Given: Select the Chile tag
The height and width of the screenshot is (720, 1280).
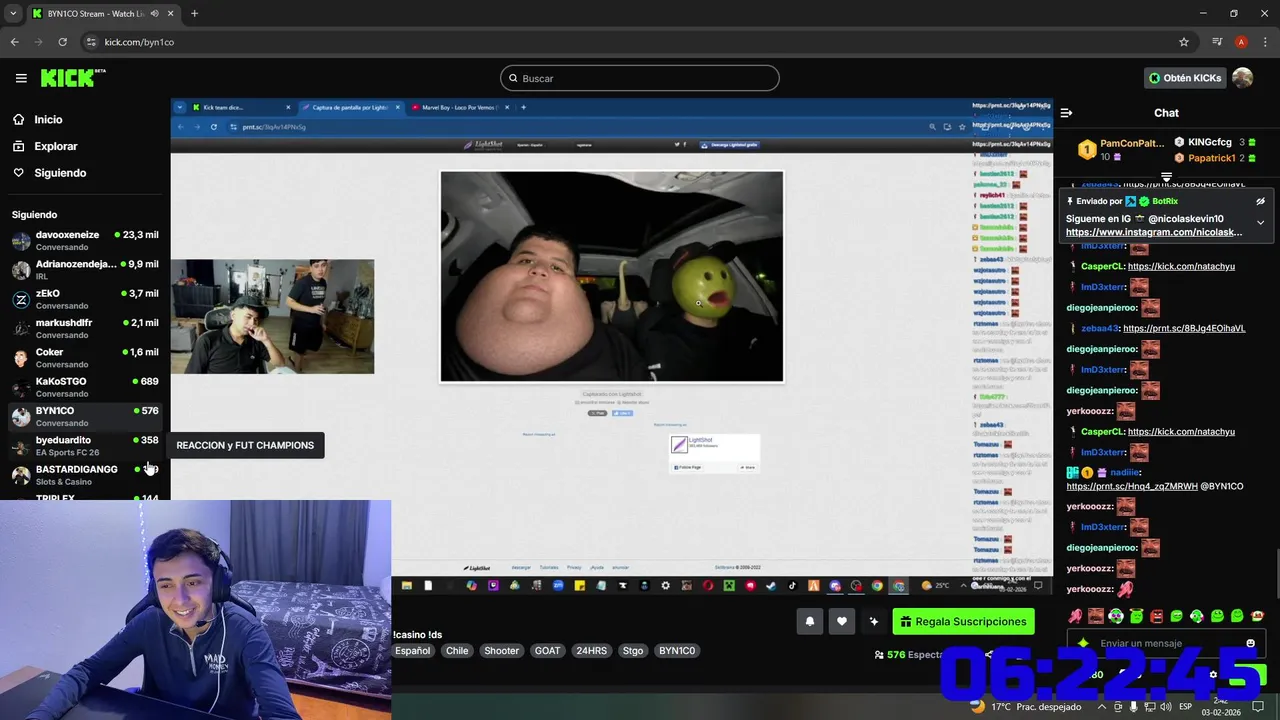Looking at the screenshot, I should [457, 650].
